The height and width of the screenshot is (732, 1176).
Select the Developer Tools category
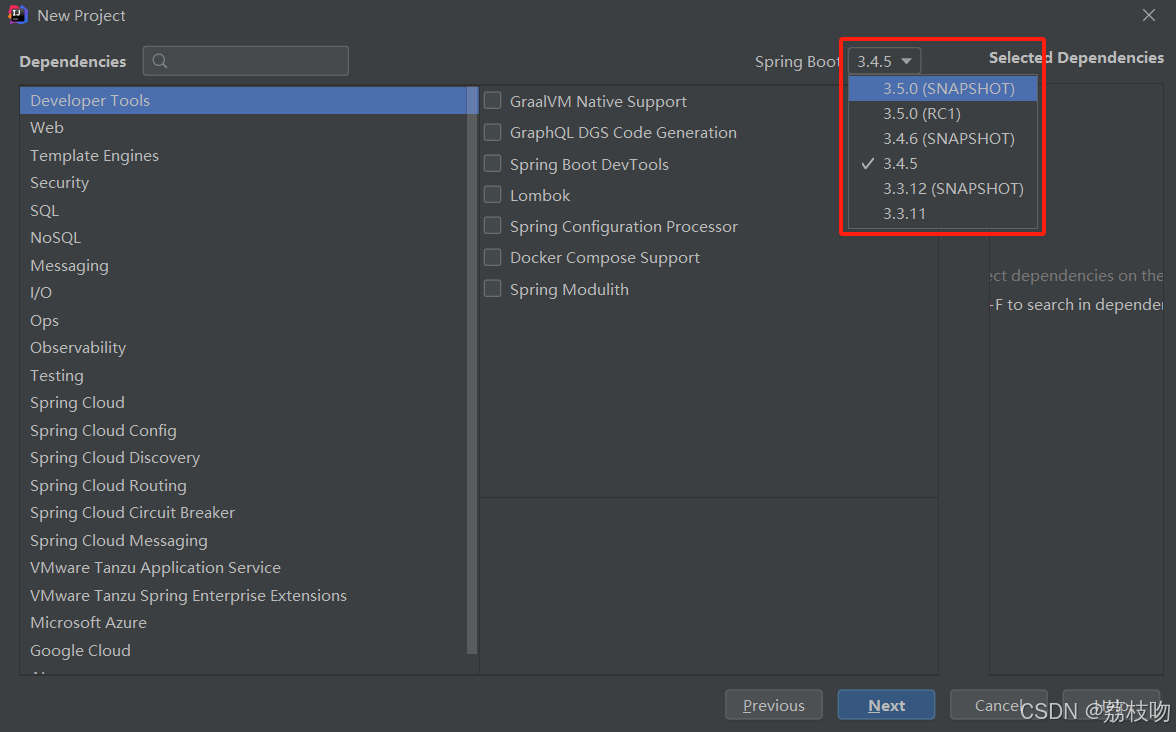click(244, 100)
